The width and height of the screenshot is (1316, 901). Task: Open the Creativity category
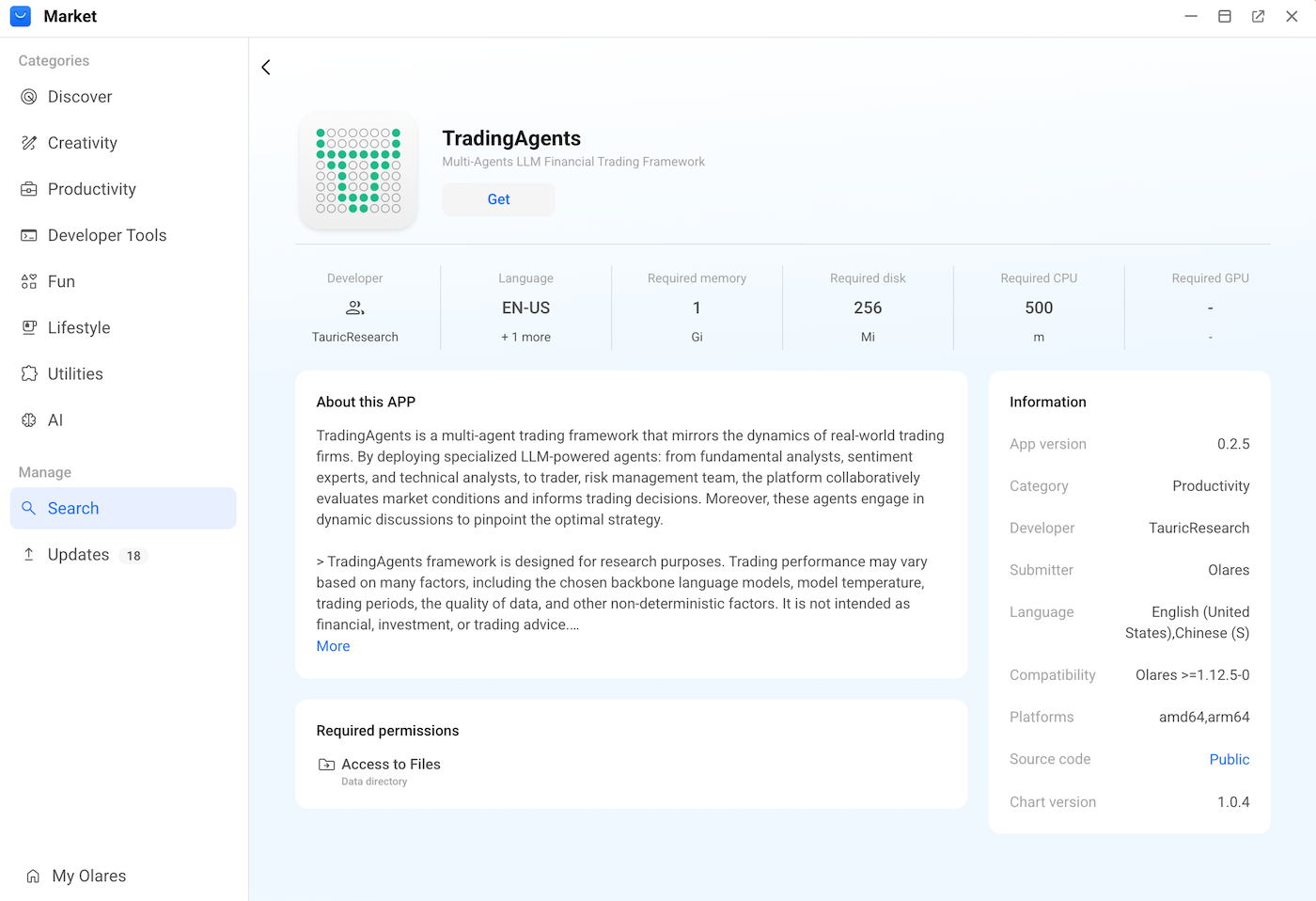[123, 143]
